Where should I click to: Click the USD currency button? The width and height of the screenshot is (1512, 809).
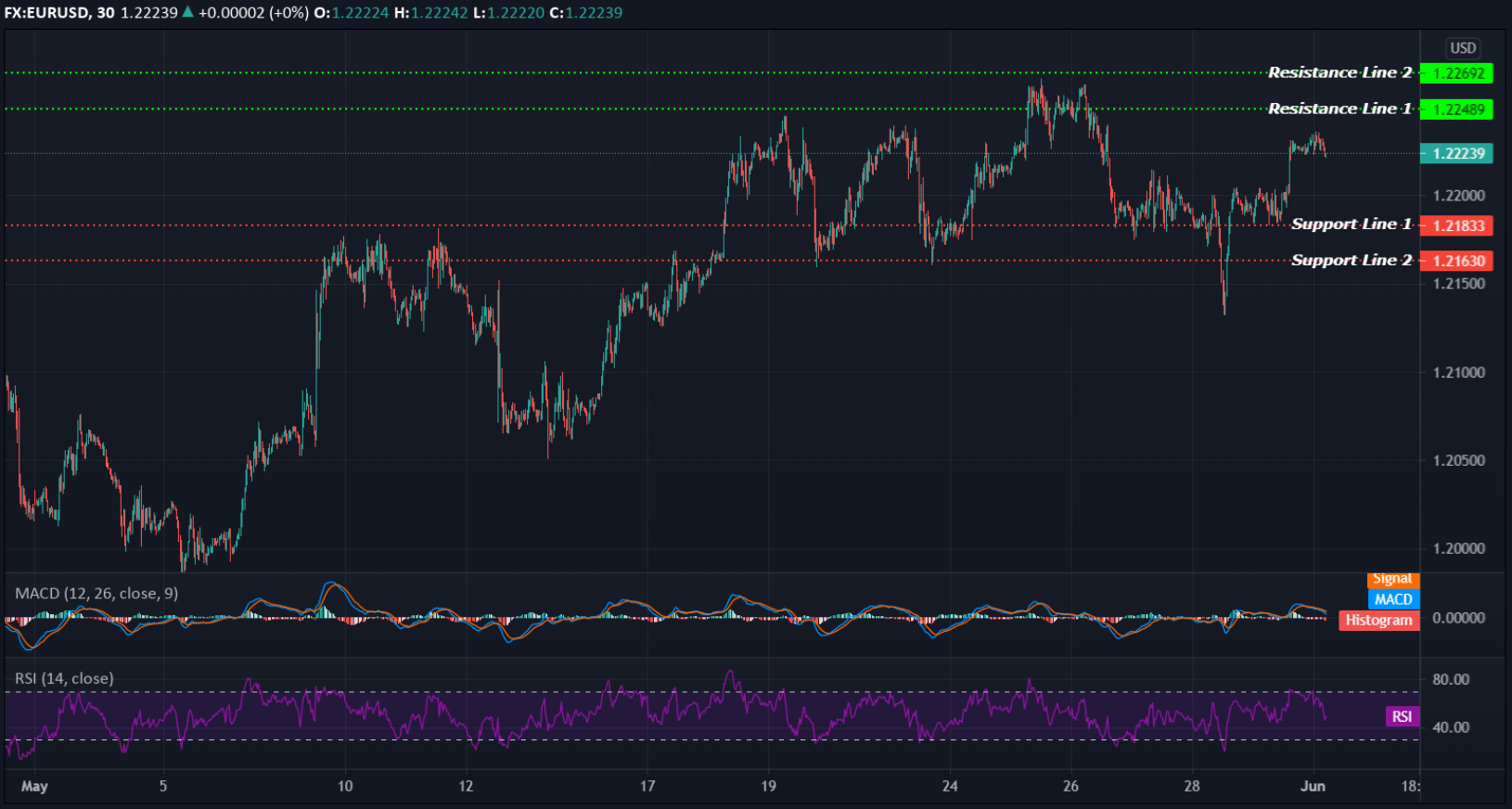click(1463, 48)
